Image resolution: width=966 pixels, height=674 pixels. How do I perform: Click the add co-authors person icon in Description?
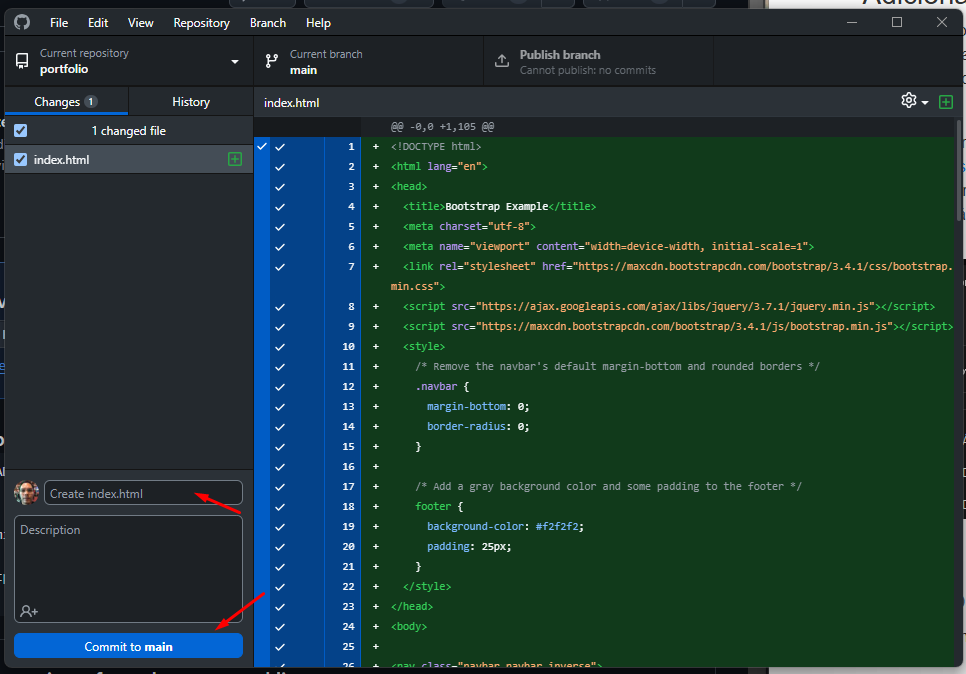coord(28,611)
